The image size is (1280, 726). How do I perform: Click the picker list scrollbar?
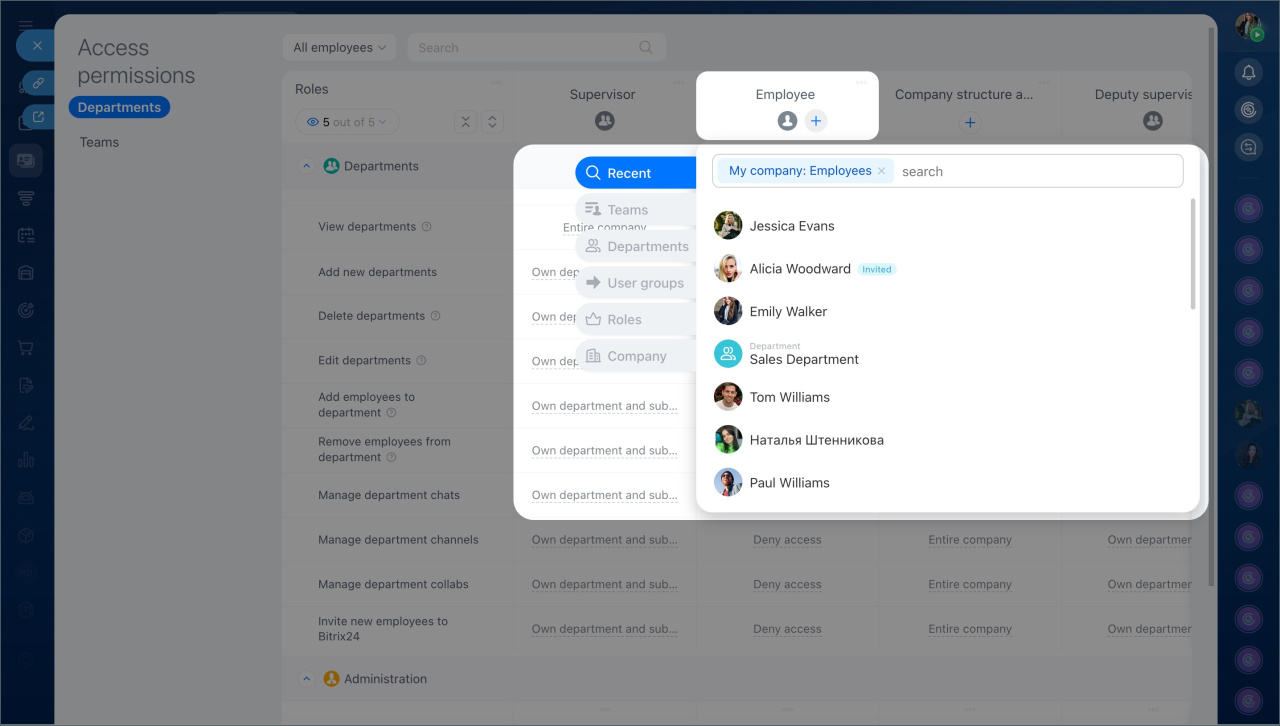1192,254
